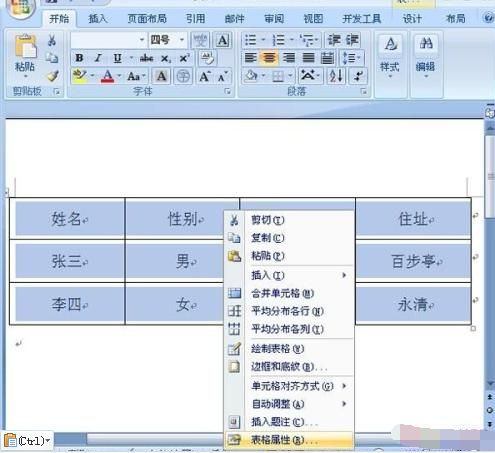
Task: Choose 复制 in the context menu
Action: point(289,238)
